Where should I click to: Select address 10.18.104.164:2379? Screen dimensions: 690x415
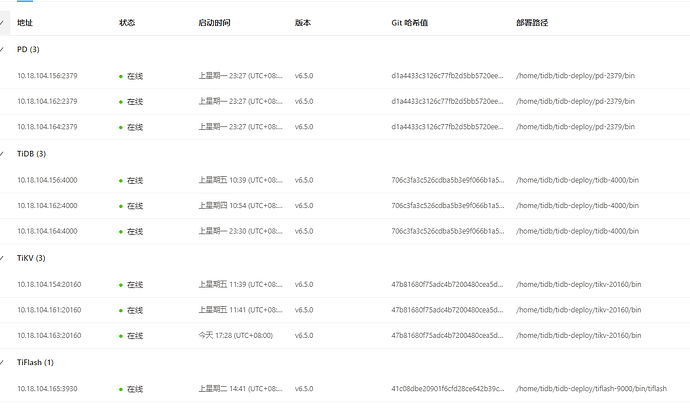click(47, 127)
